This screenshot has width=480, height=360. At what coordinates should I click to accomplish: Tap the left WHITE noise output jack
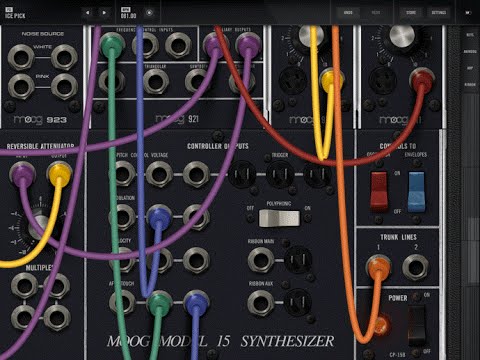[x=21, y=57]
